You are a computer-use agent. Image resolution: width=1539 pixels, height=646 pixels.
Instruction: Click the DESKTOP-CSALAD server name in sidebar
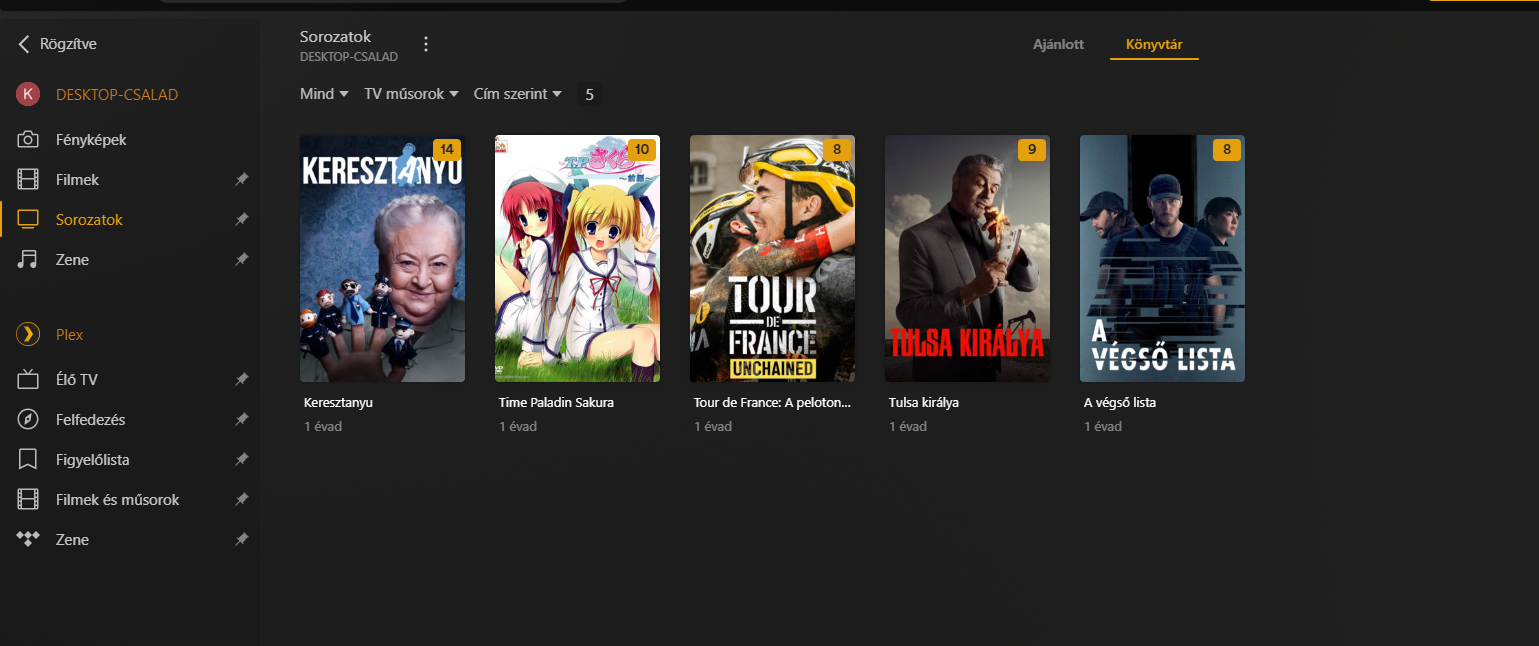117,95
